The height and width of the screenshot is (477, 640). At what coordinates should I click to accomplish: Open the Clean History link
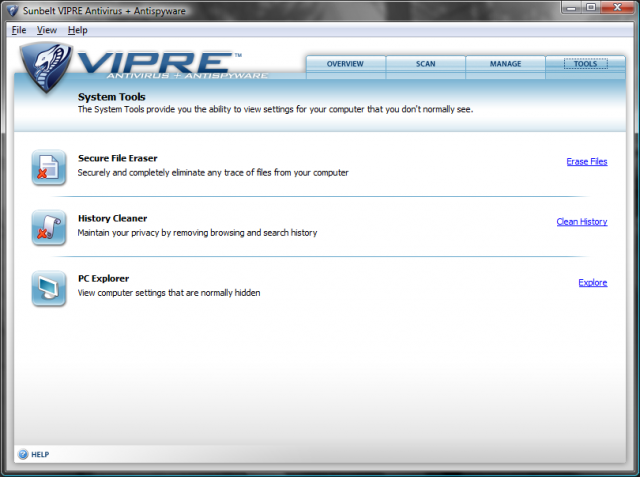click(582, 222)
